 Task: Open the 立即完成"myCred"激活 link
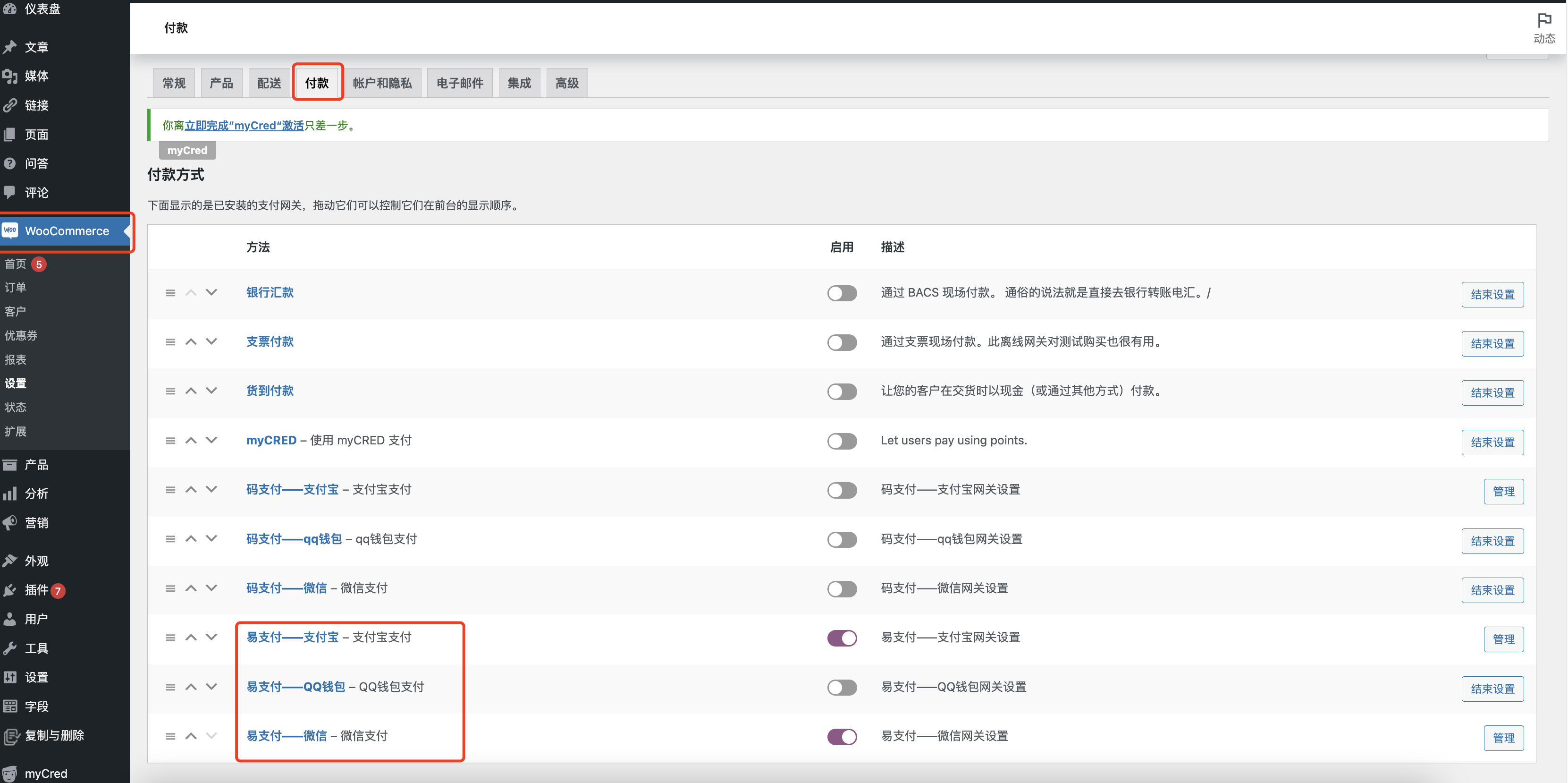point(244,126)
